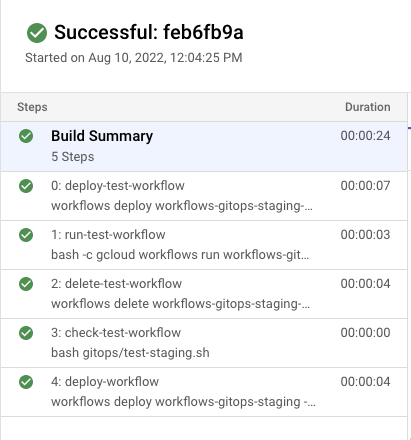The image size is (411, 440).
Task: Click the 00:00:04 duration of deploy-workflow
Action: pyautogui.click(x=365, y=382)
